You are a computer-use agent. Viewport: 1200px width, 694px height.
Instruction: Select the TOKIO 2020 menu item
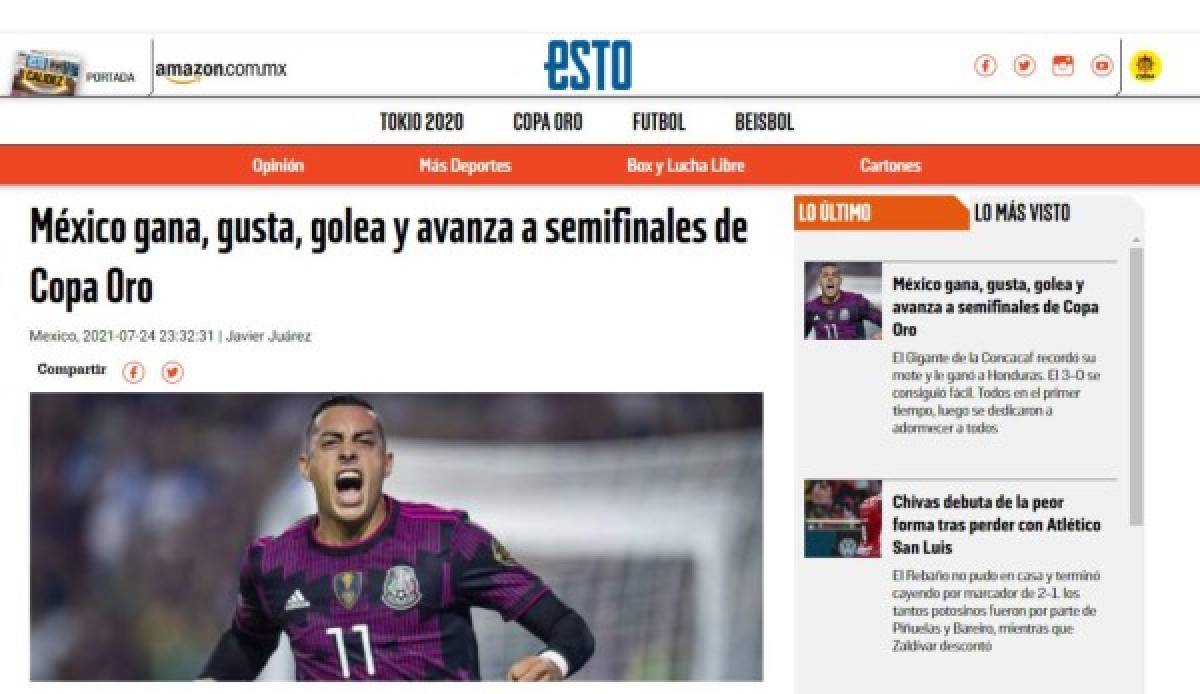click(x=422, y=122)
